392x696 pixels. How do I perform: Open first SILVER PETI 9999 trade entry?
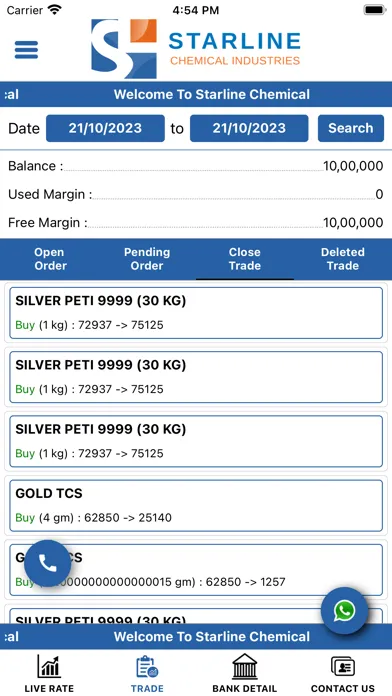click(196, 313)
